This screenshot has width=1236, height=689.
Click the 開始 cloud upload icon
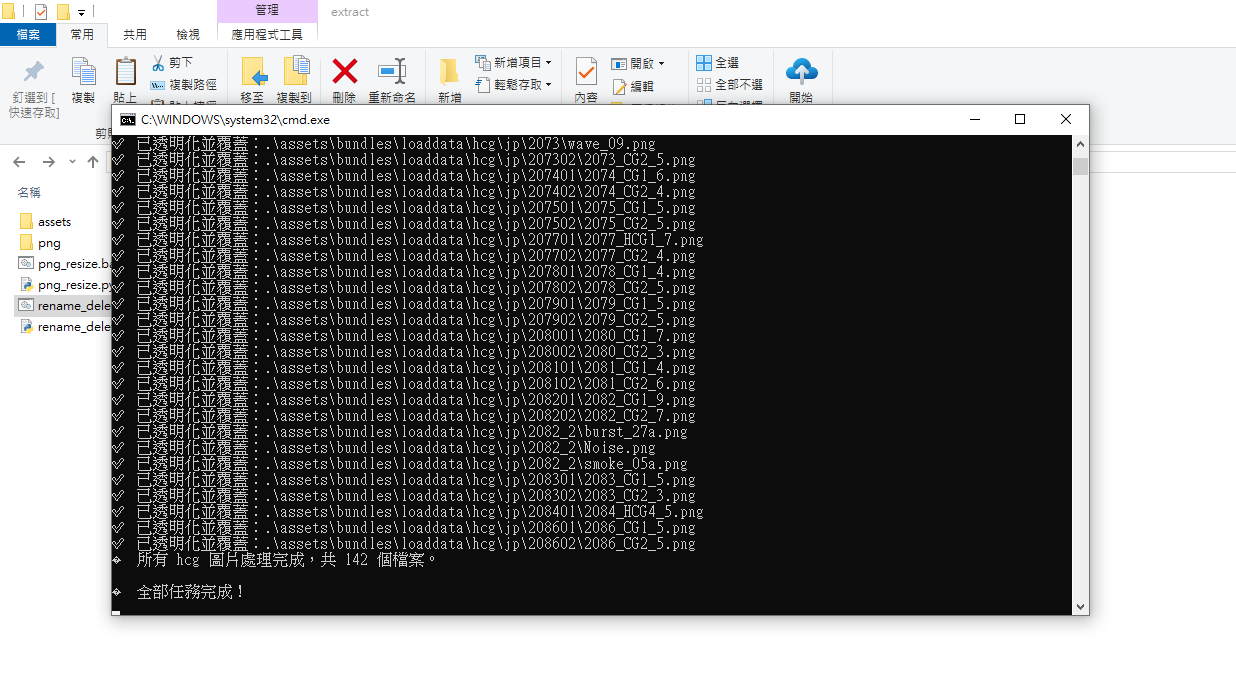click(801, 71)
